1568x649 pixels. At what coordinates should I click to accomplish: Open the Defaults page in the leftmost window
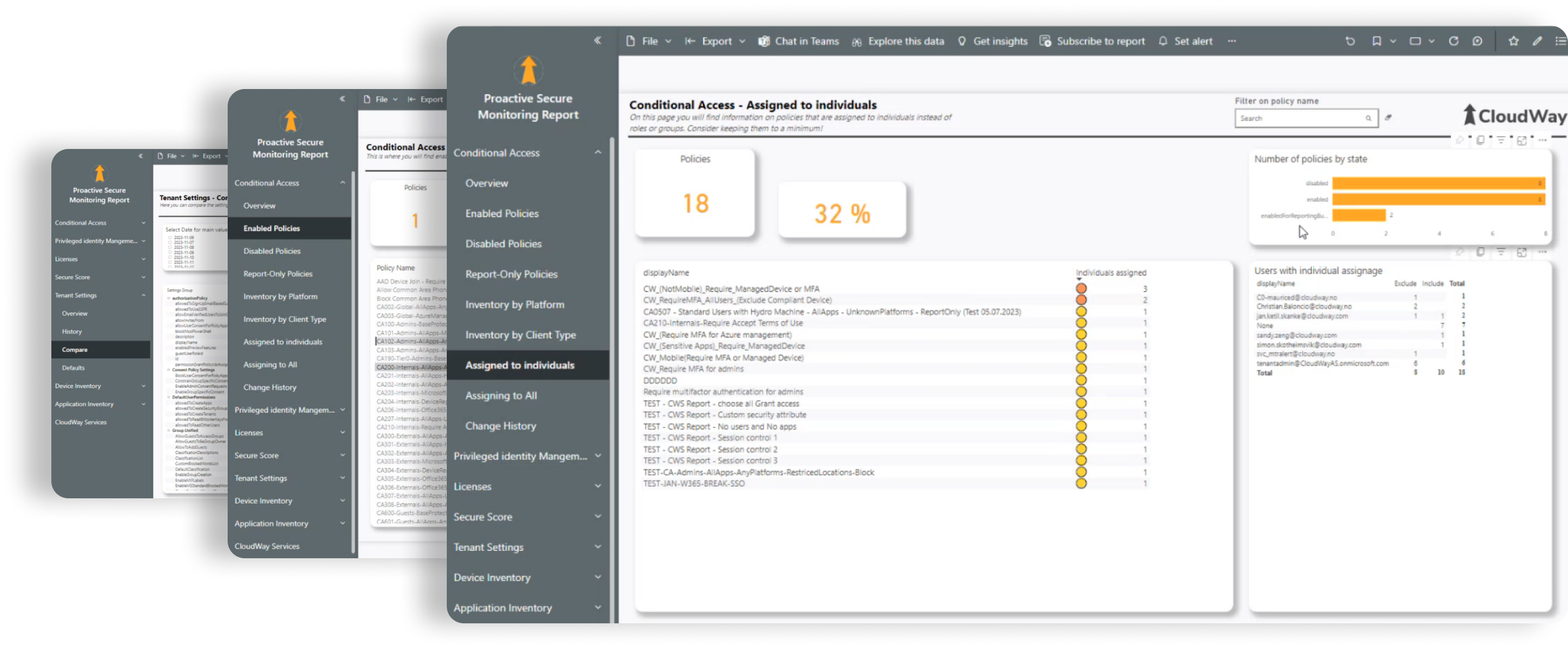73,368
